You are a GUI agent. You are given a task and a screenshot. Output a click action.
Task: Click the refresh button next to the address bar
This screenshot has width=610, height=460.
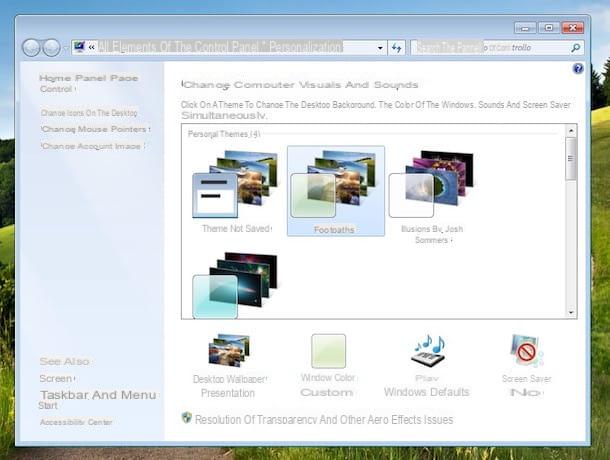[x=396, y=48]
